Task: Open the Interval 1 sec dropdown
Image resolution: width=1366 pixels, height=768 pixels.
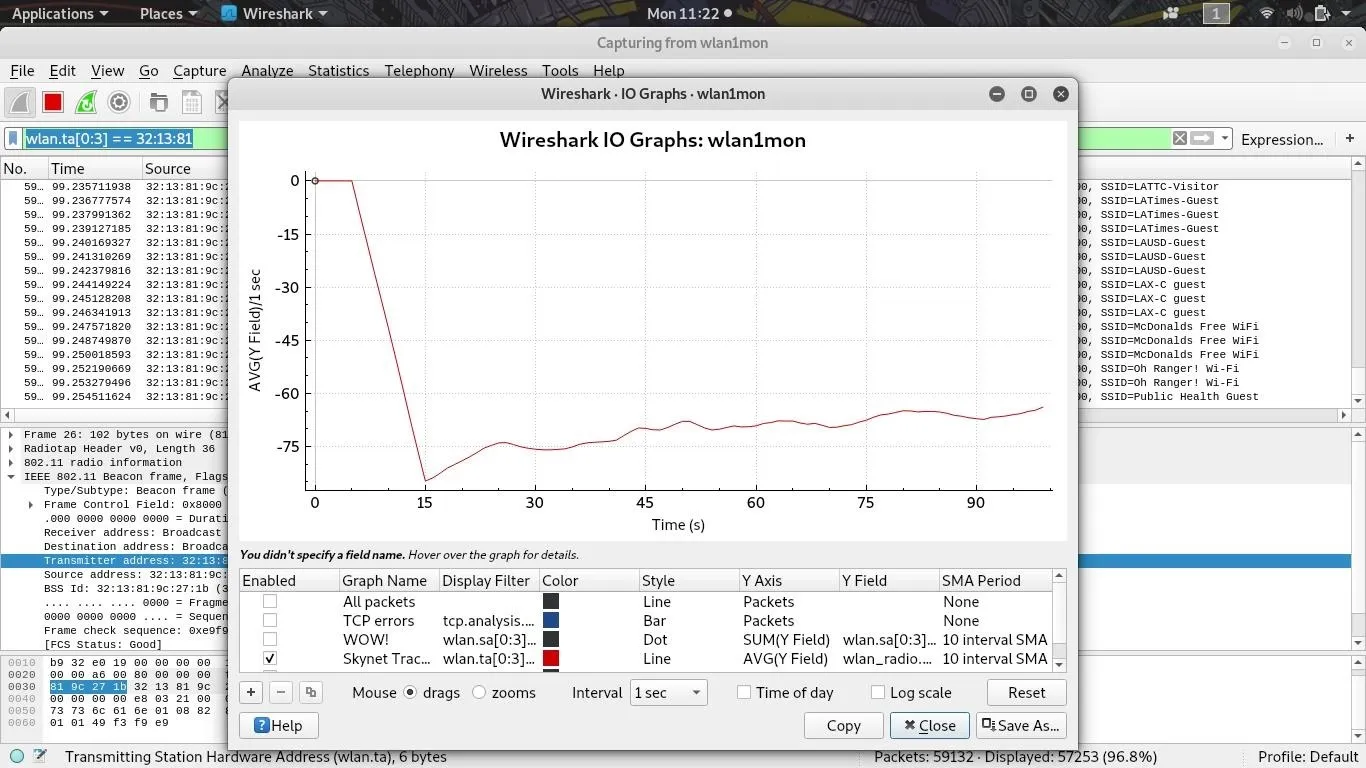Action: (668, 692)
